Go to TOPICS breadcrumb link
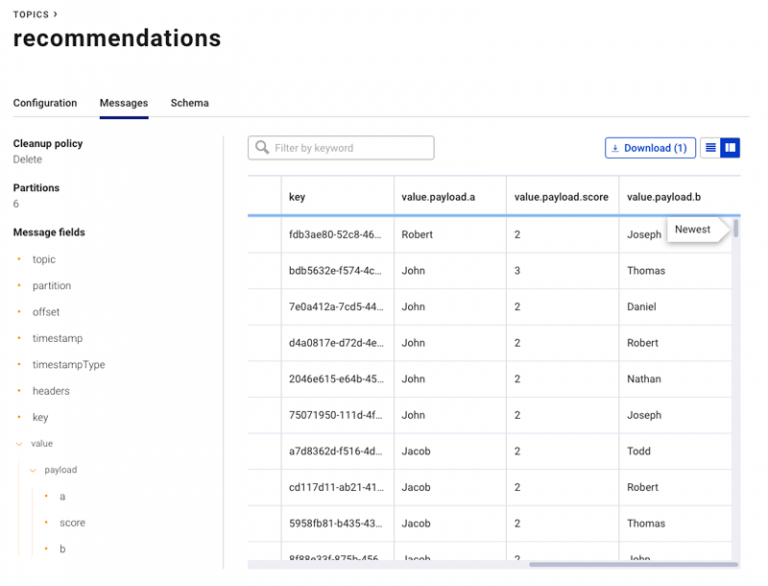768x586 pixels. [x=31, y=14]
